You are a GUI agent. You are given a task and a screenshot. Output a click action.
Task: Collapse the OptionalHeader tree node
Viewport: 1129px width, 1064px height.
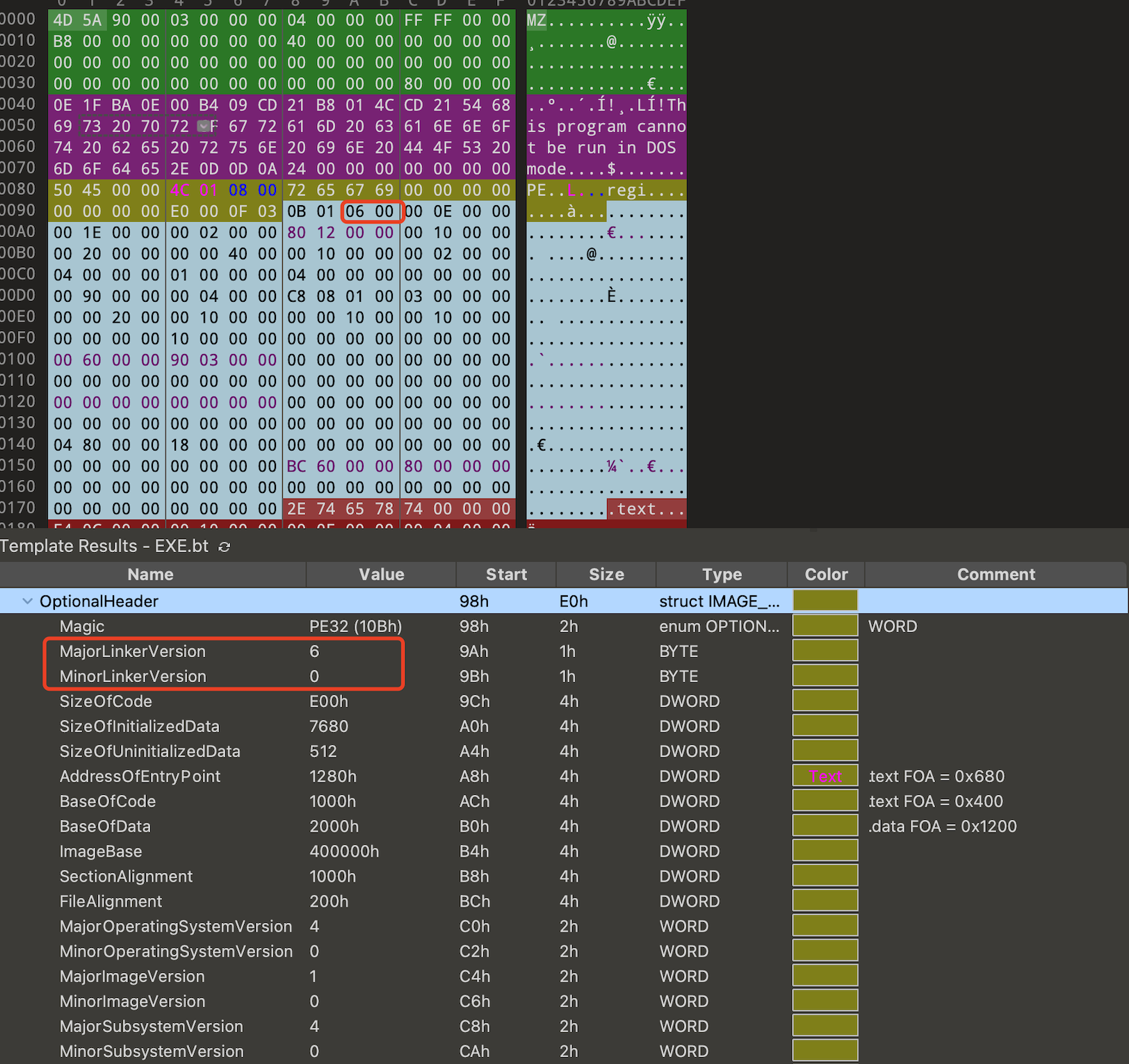pyautogui.click(x=28, y=602)
